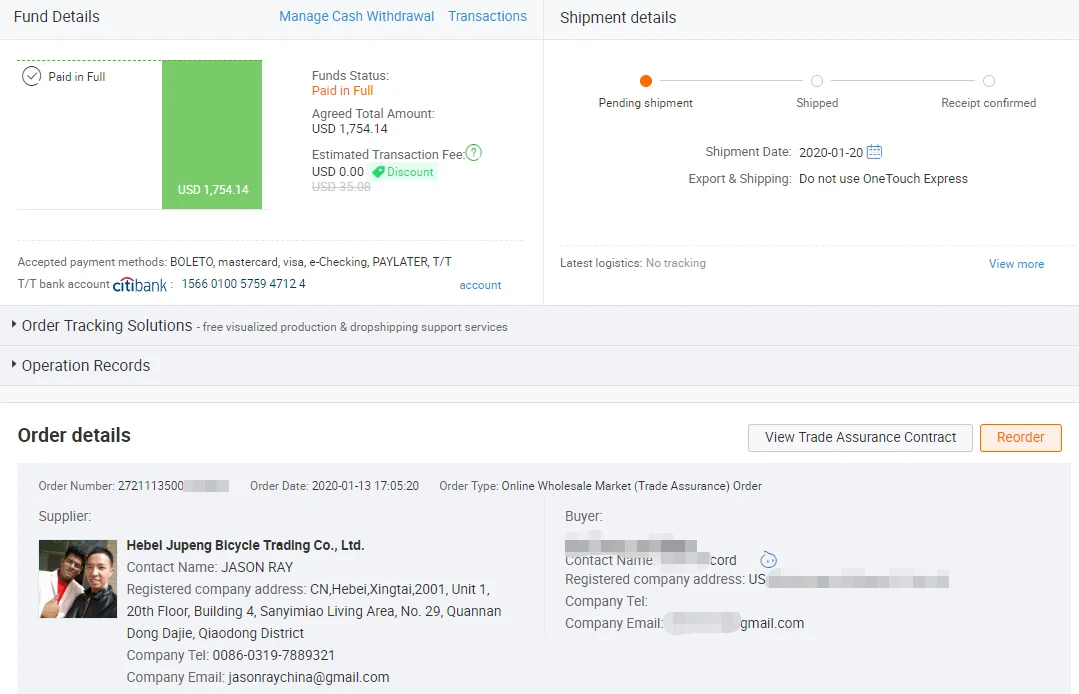Click the green Discount tag

pos(403,172)
